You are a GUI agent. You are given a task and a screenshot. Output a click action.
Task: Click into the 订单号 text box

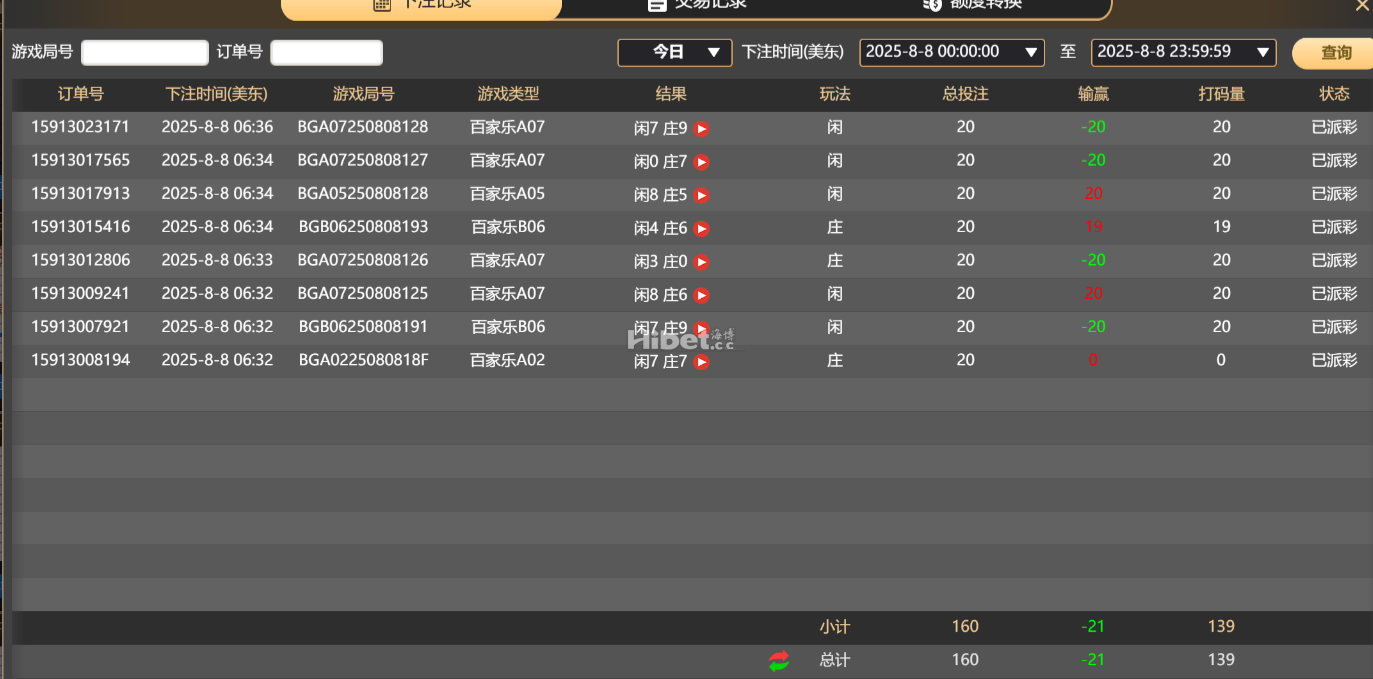tap(327, 53)
